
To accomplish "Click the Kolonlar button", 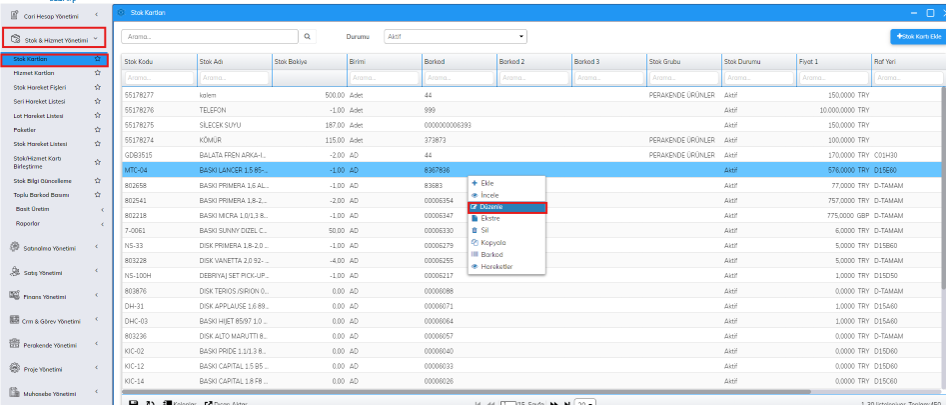I will [x=179, y=402].
